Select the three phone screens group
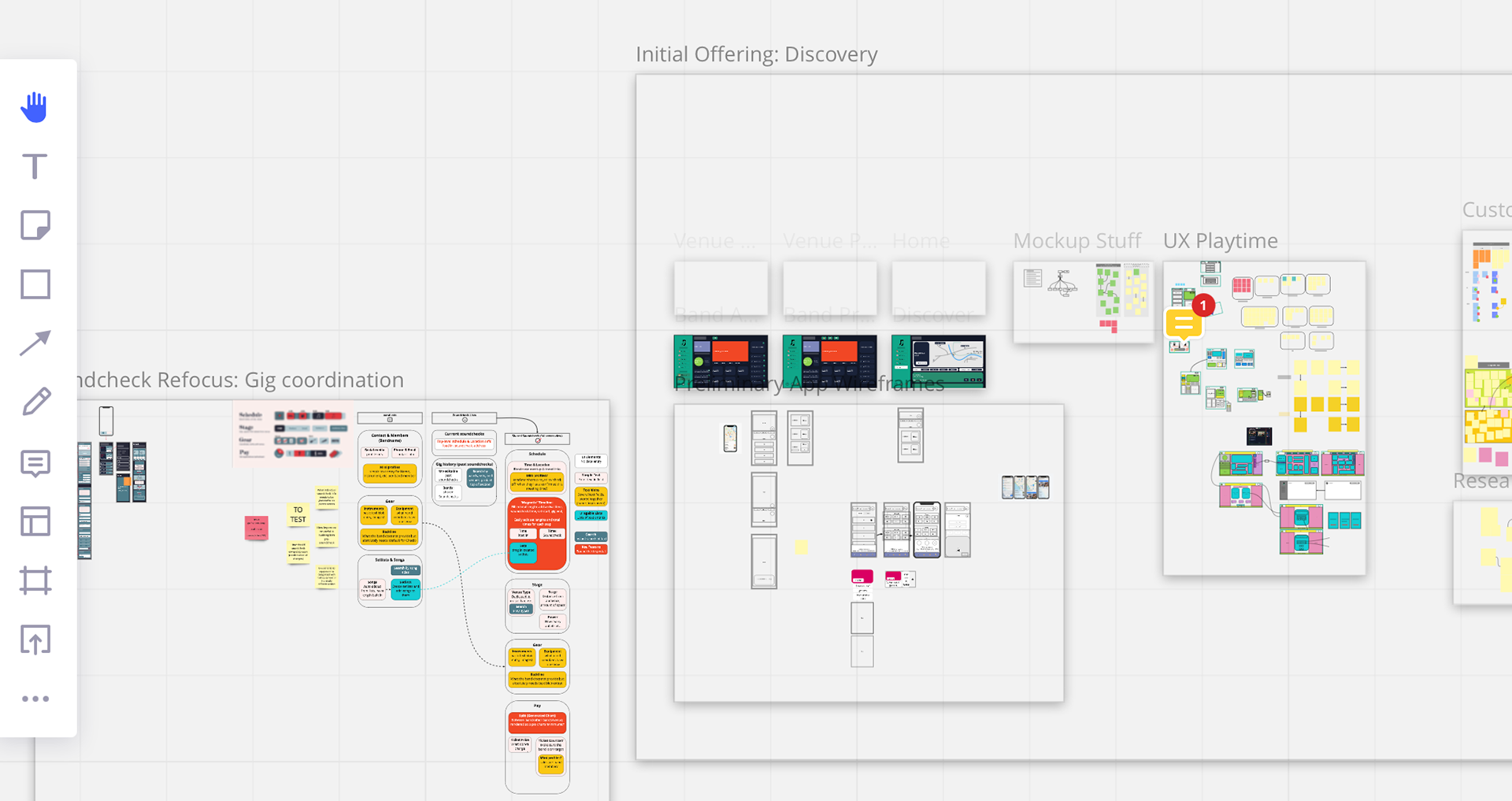Image resolution: width=1512 pixels, height=801 pixels. click(1025, 488)
